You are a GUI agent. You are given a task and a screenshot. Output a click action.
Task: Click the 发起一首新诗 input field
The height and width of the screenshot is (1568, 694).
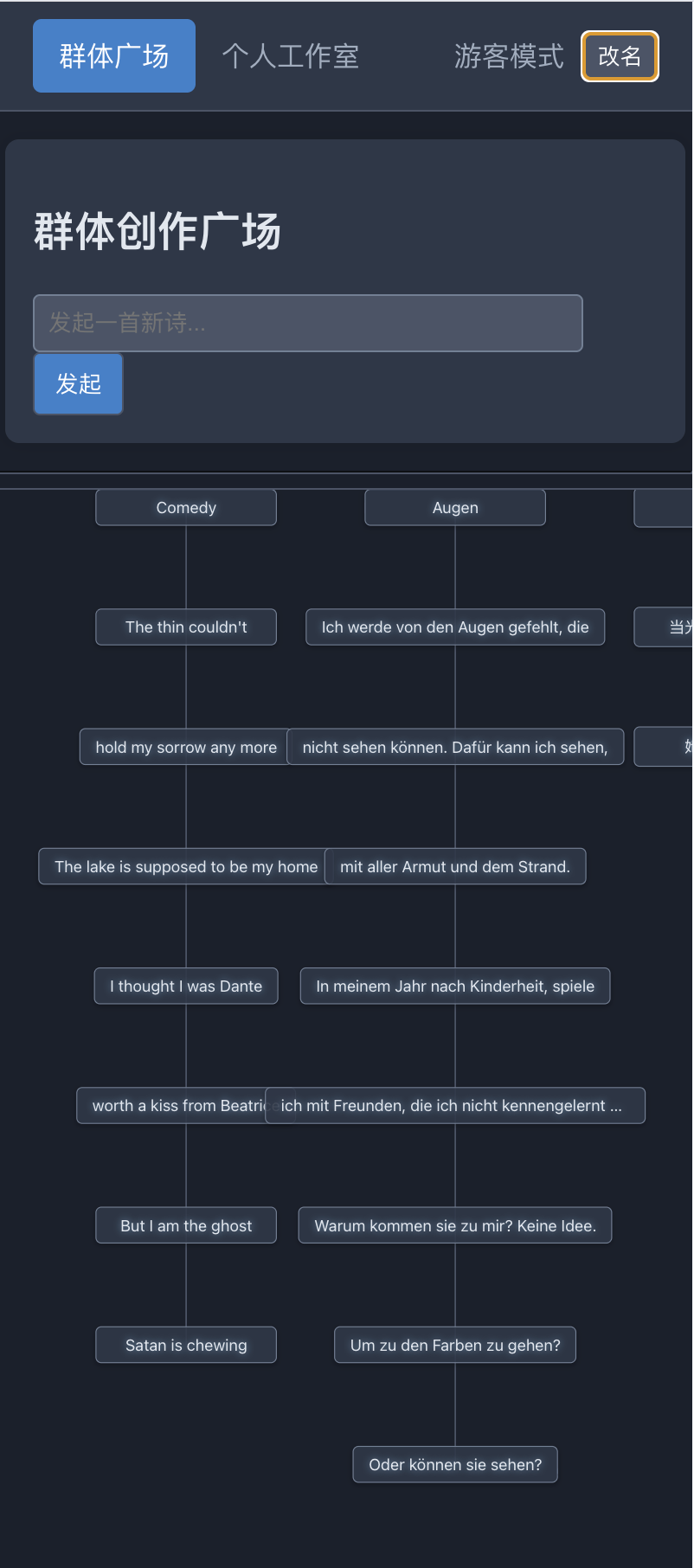coord(308,323)
